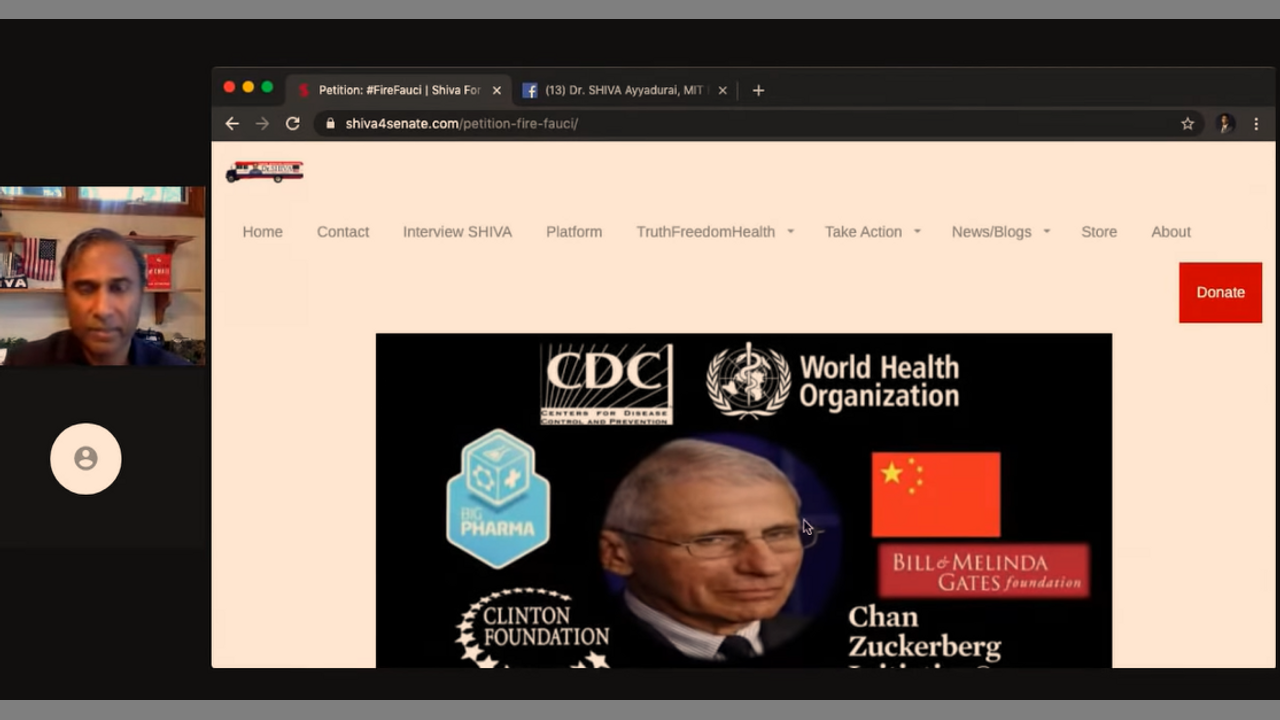Click the Chrome profile avatar icon

point(1224,123)
